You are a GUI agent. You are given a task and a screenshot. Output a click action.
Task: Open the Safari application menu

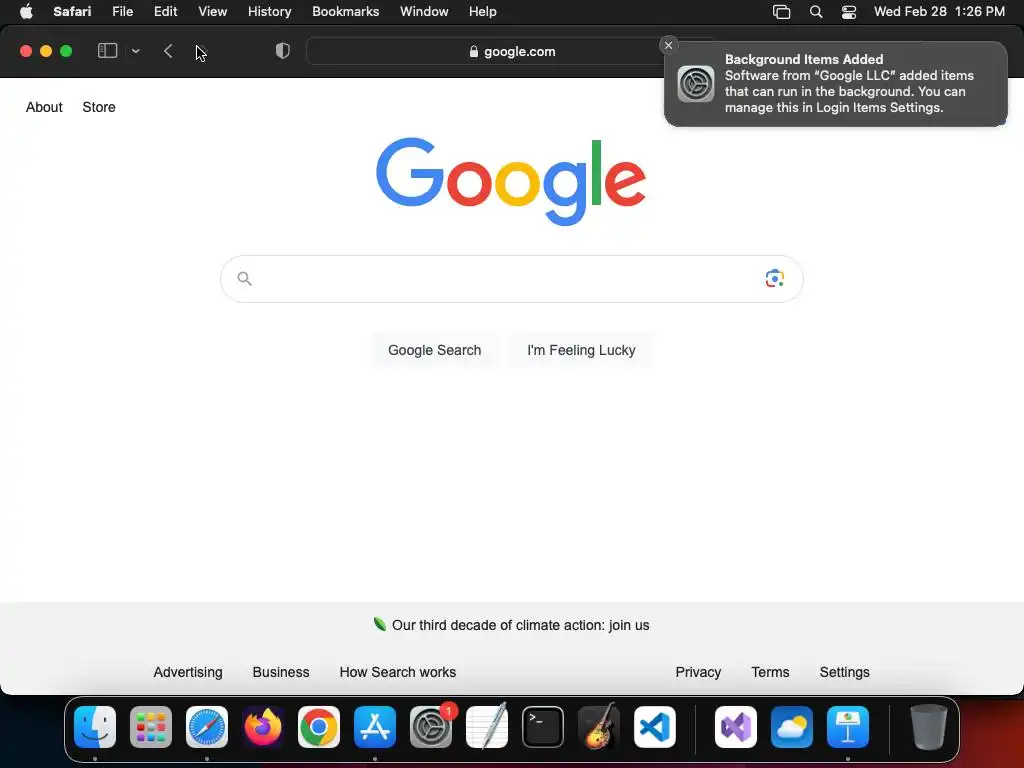(72, 12)
